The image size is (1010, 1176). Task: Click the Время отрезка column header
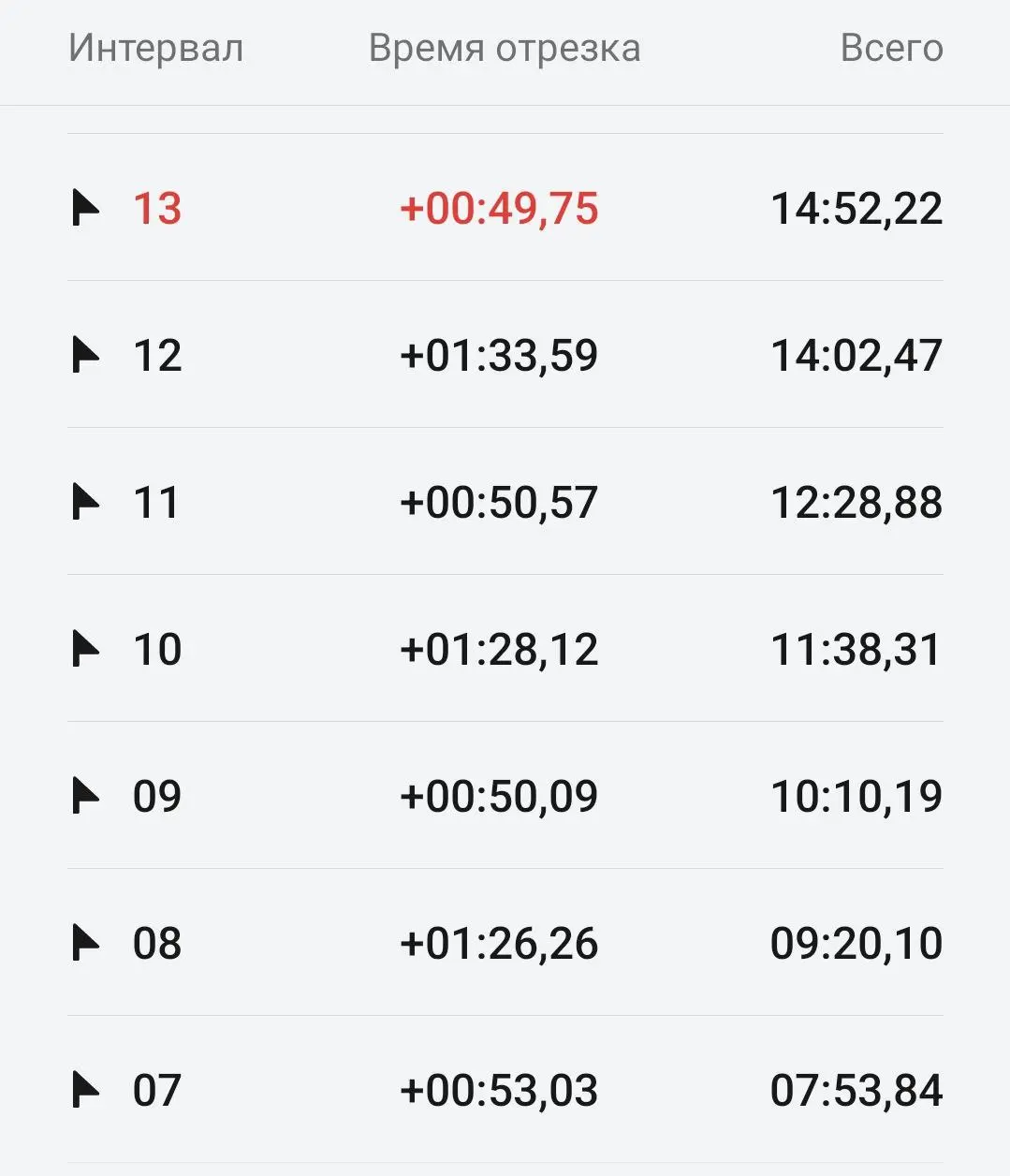pos(505,48)
